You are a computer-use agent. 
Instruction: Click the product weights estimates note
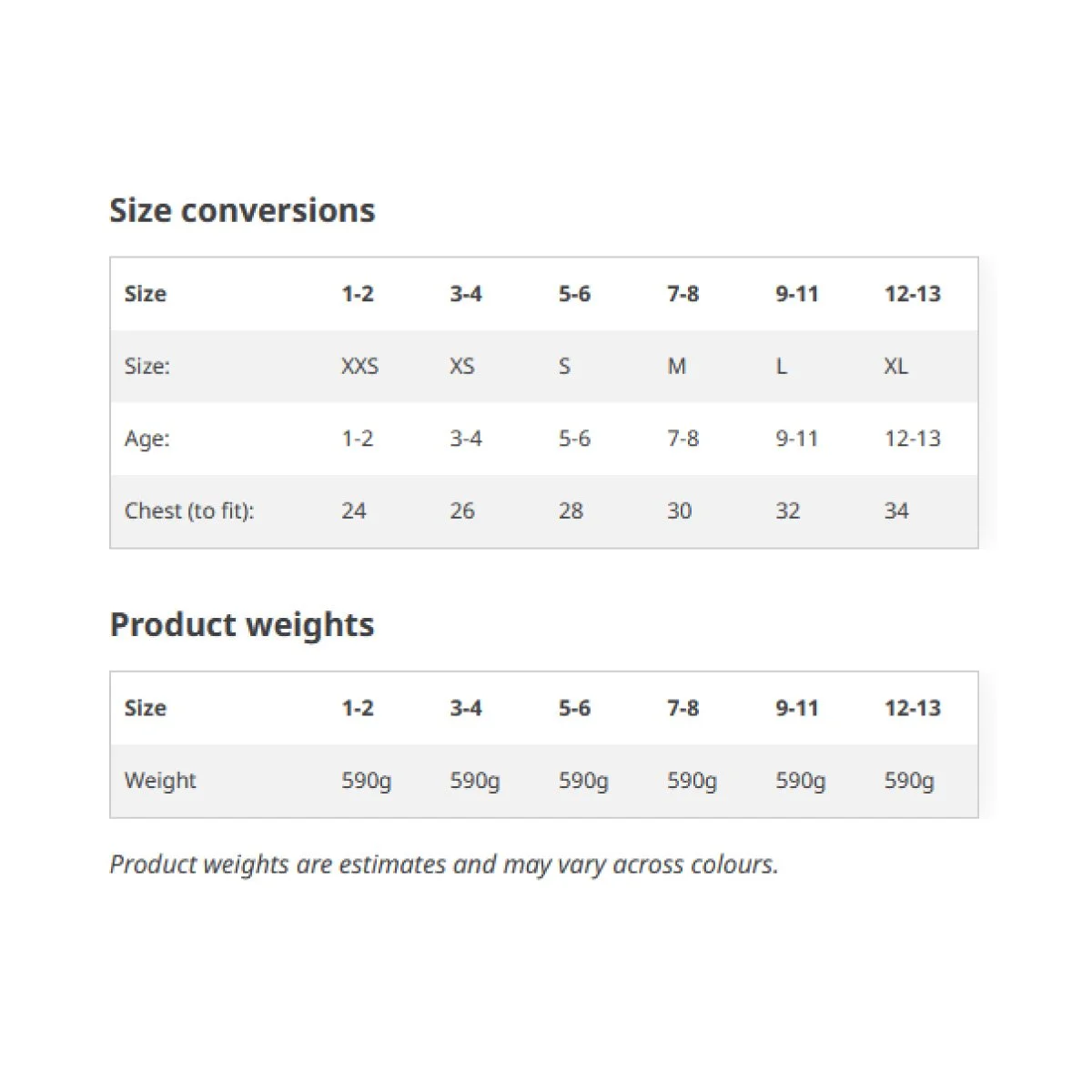(x=444, y=864)
